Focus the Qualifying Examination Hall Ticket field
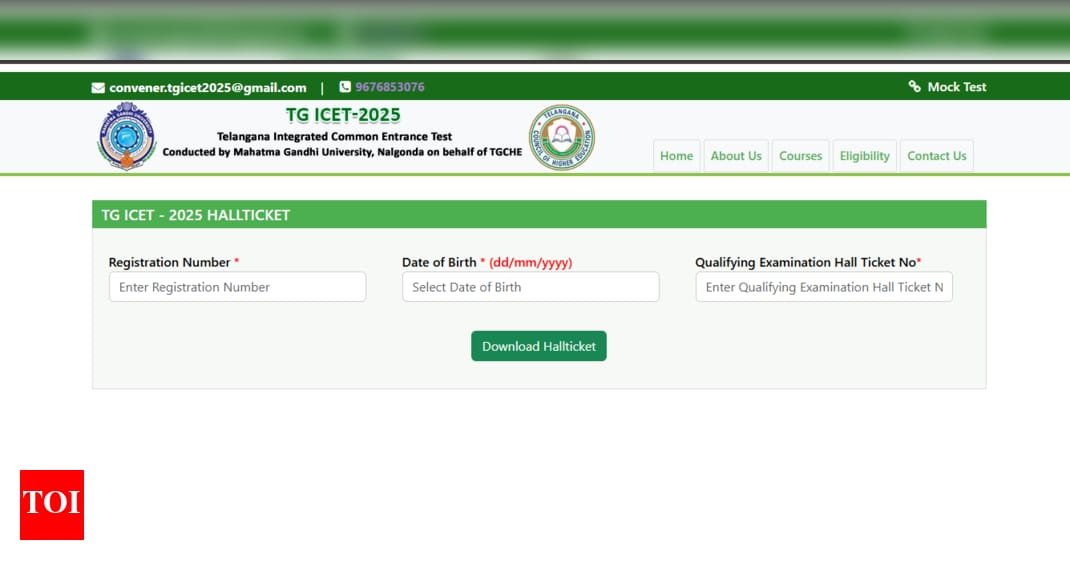Image resolution: width=1070 pixels, height=579 pixels. click(824, 287)
